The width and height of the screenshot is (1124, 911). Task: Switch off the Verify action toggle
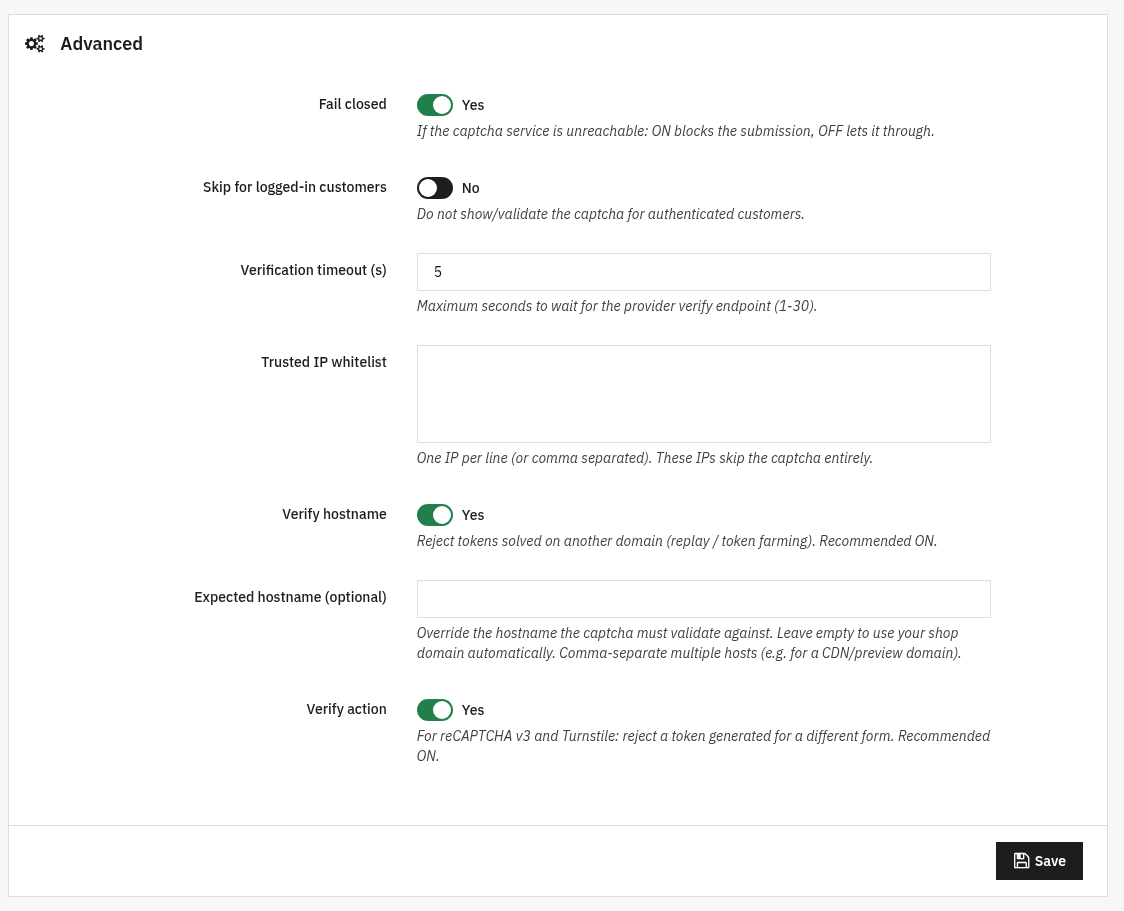point(435,710)
